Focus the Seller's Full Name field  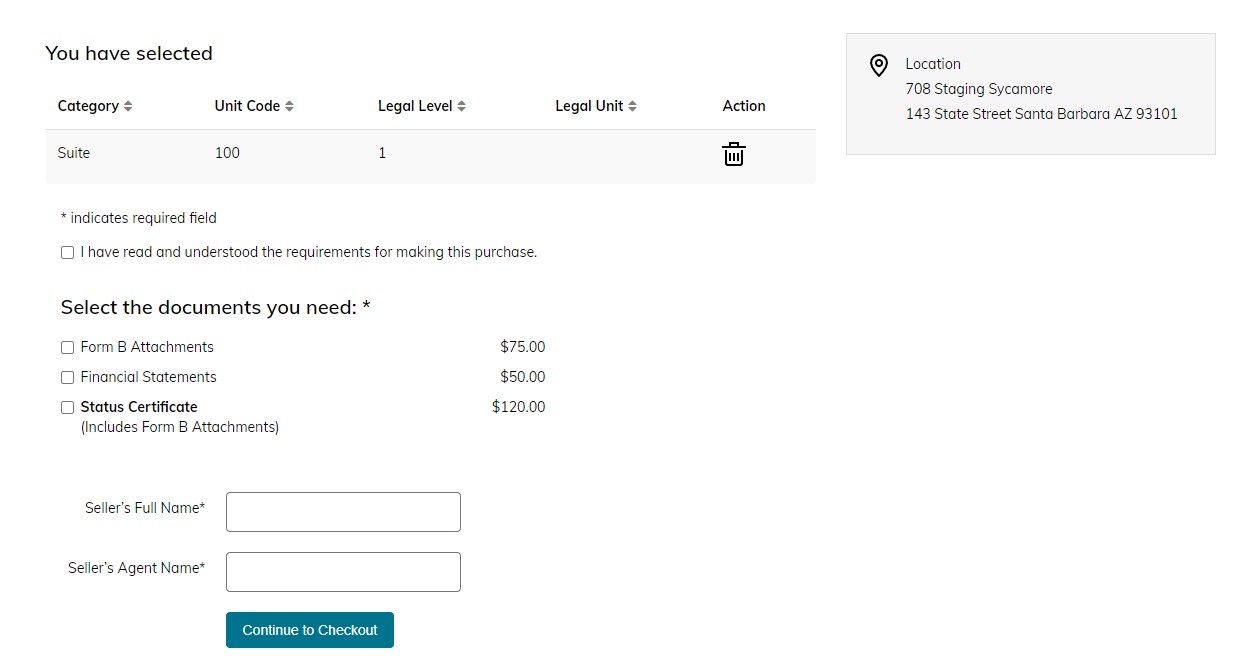click(343, 512)
